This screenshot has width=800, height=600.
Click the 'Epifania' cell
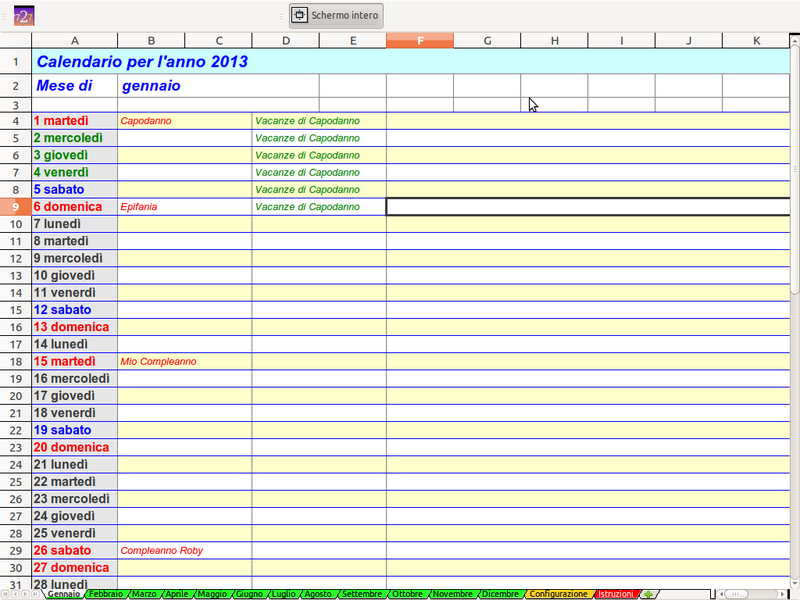pyautogui.click(x=185, y=207)
